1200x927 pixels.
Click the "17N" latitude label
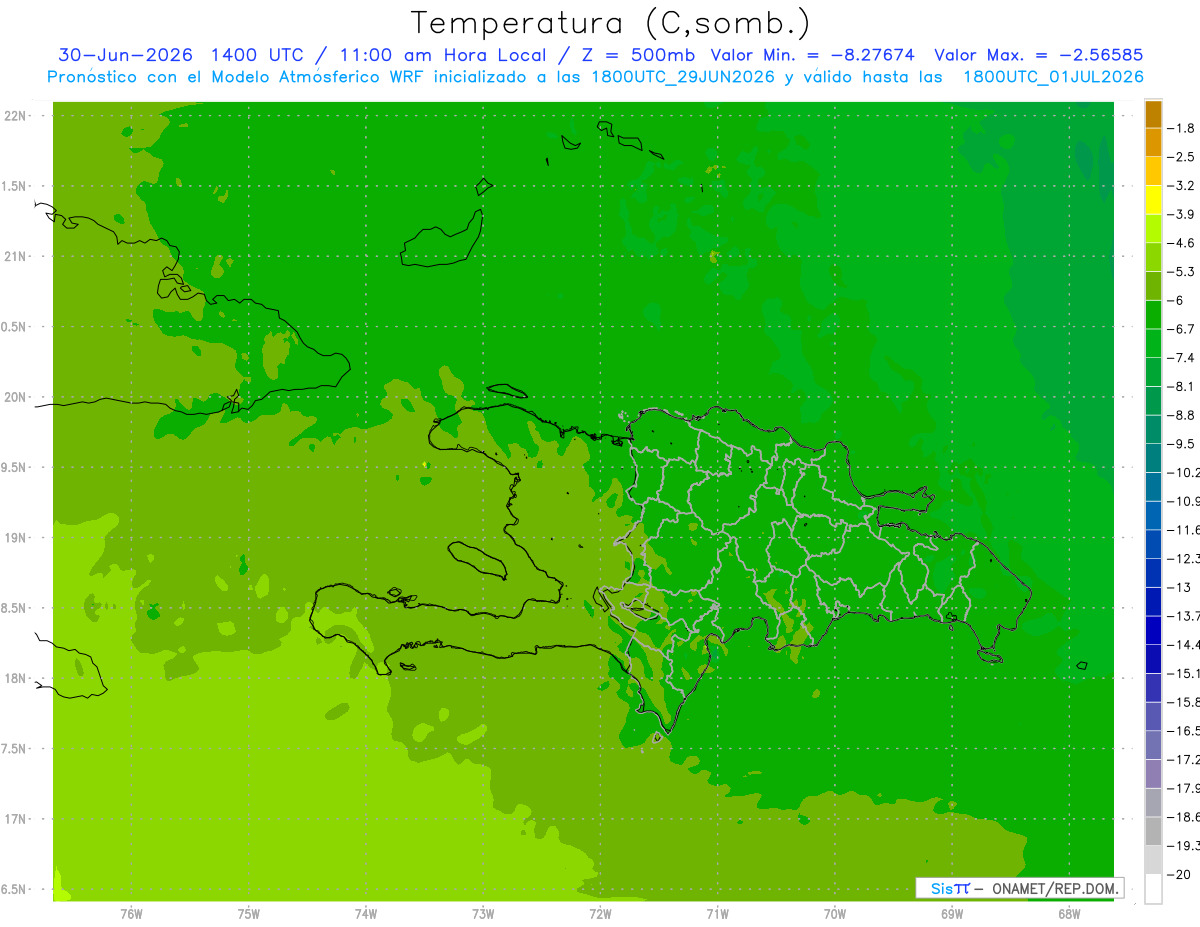pyautogui.click(x=17, y=820)
